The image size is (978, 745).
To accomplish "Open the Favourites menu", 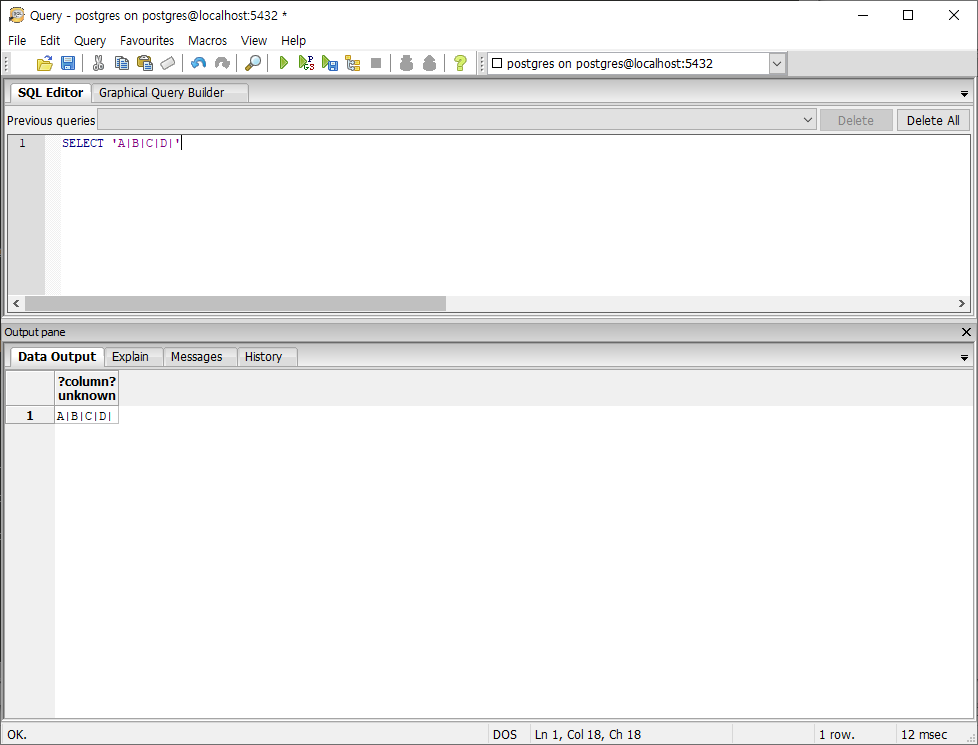I will [147, 41].
